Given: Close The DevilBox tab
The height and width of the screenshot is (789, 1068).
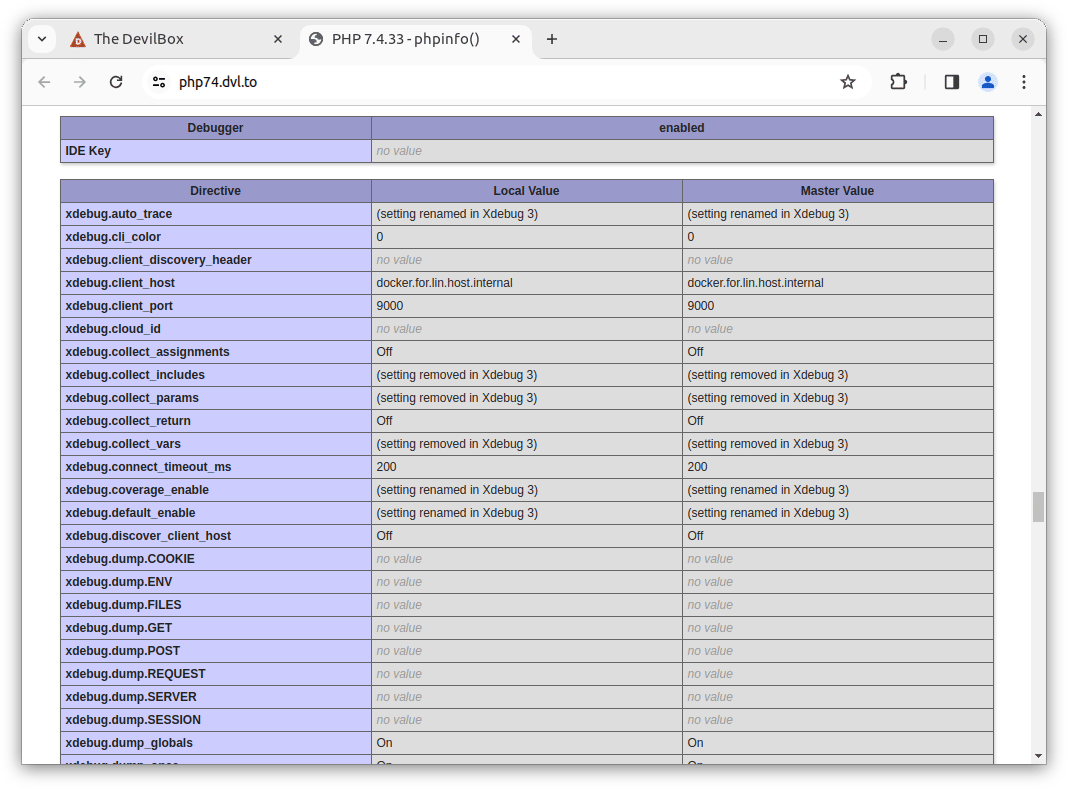Looking at the screenshot, I should (x=278, y=39).
